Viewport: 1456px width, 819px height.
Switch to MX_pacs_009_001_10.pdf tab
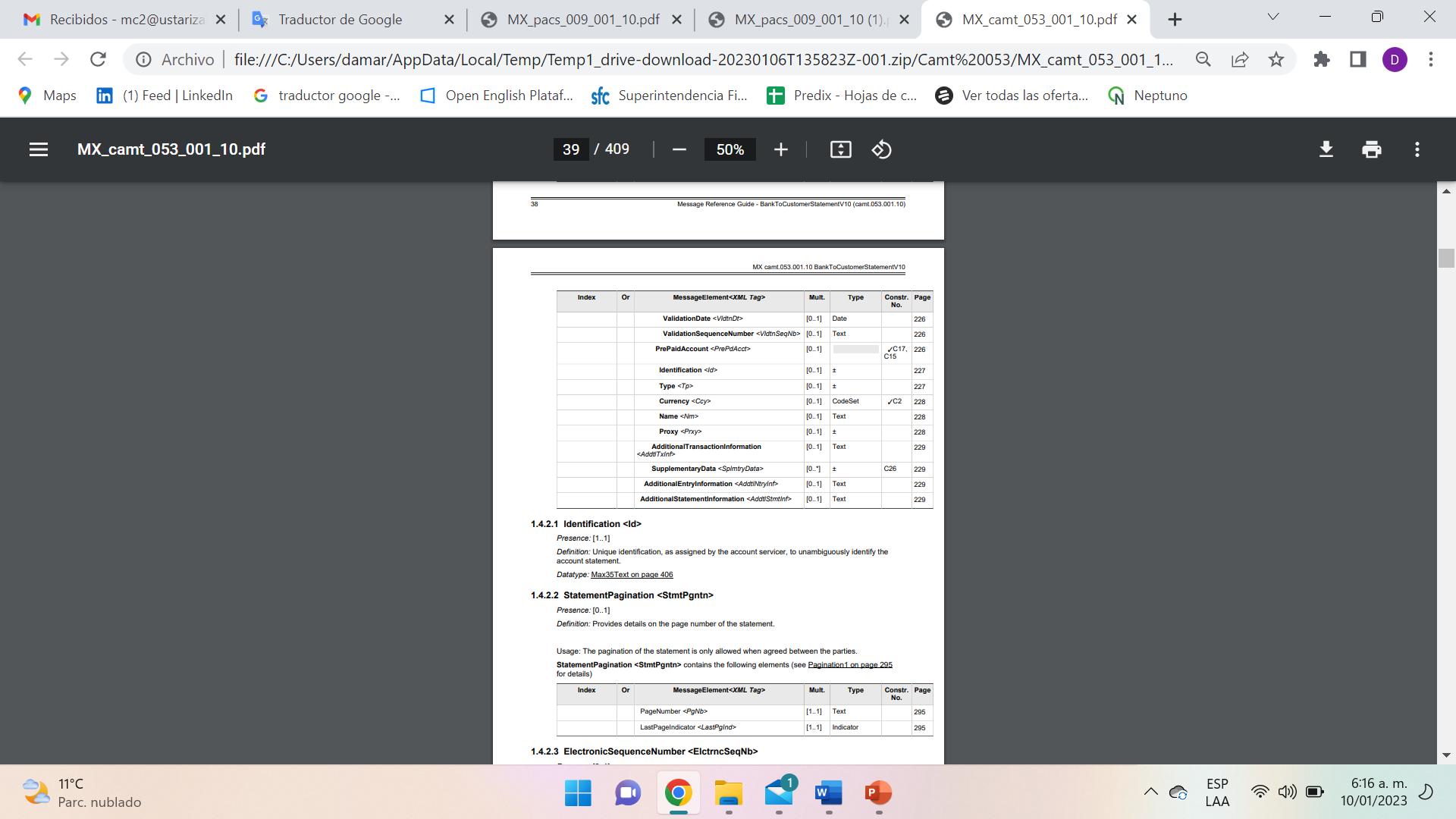tap(582, 20)
